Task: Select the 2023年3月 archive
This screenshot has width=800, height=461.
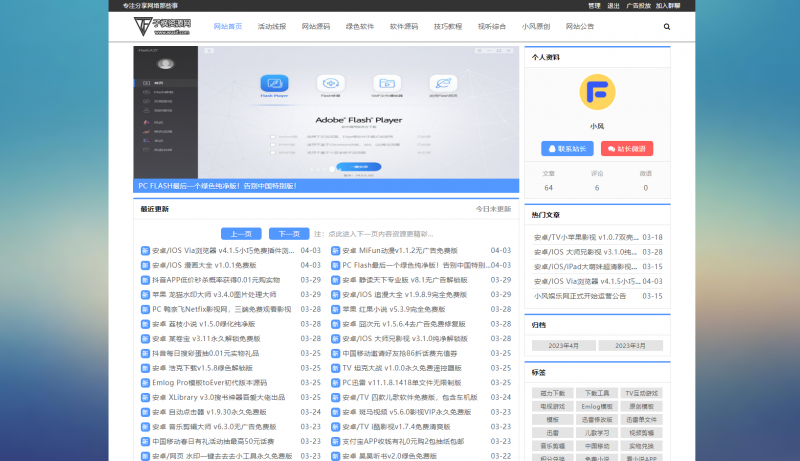Action: pyautogui.click(x=630, y=345)
